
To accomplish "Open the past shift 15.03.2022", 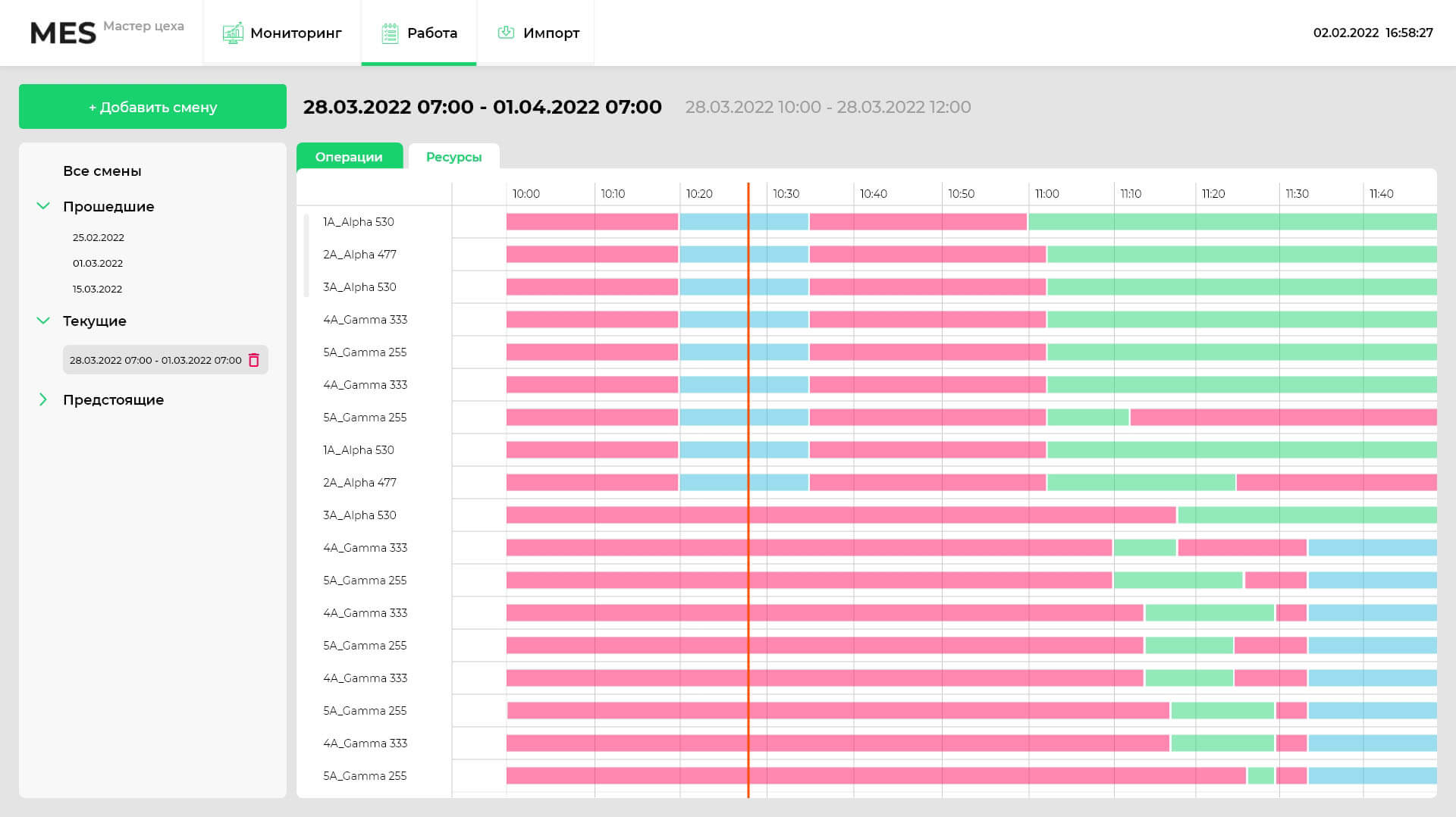I will pos(97,289).
